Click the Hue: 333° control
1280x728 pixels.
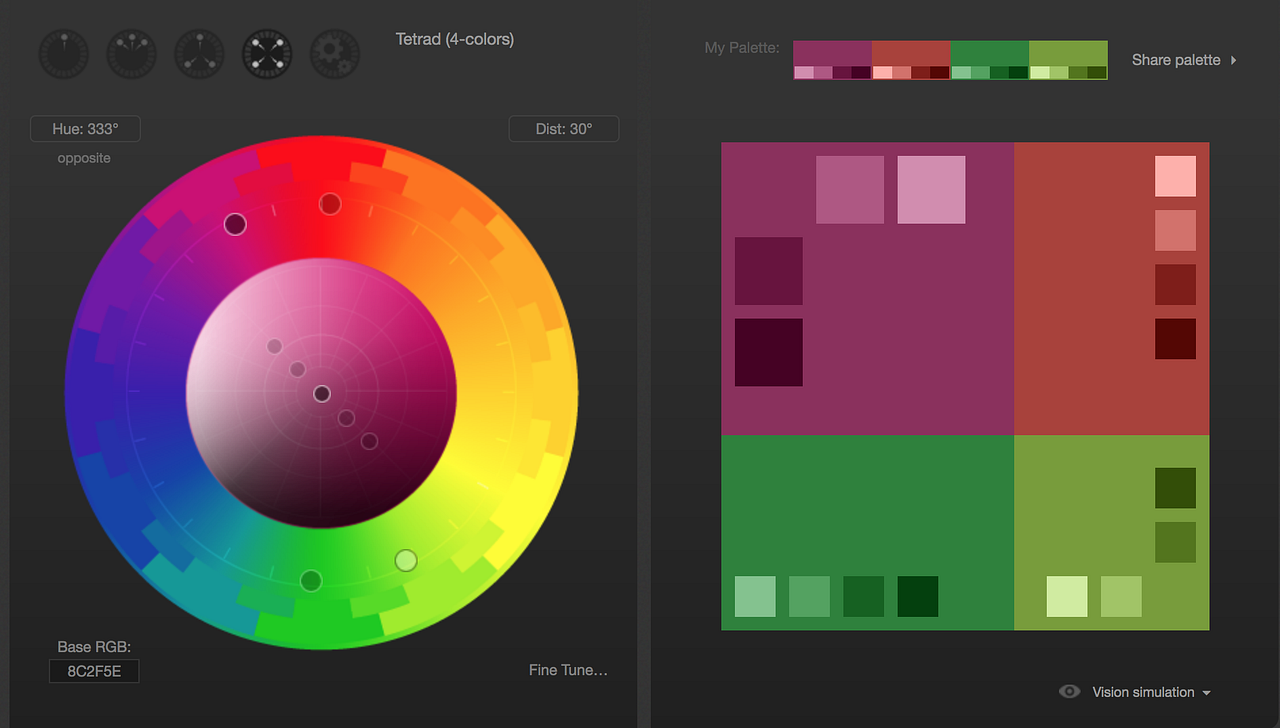[x=85, y=128]
